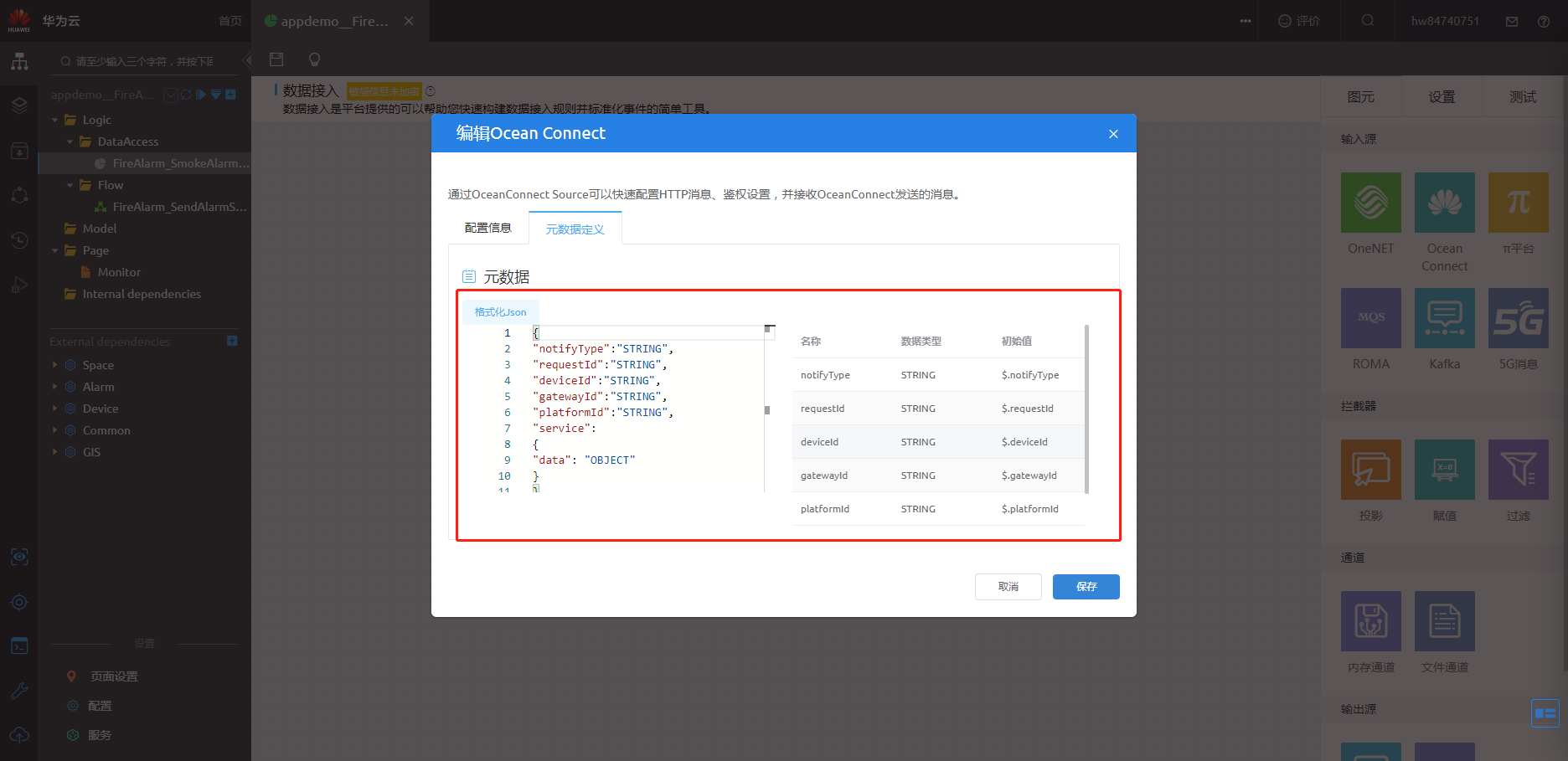This screenshot has height=761, width=1568.
Task: Click the refresh icon beside appdemo__FireA
Action: pos(186,95)
